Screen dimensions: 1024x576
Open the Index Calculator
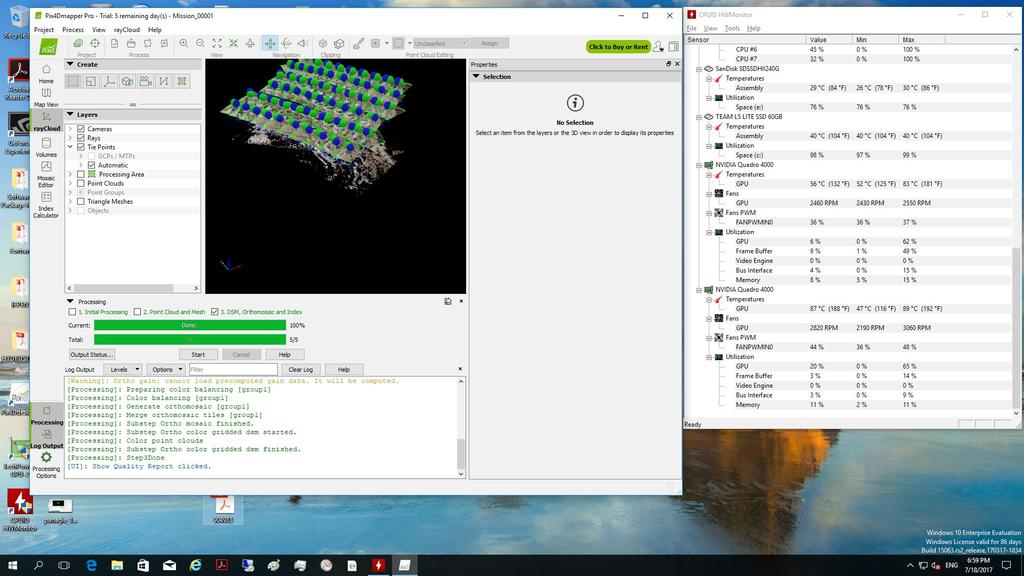[46, 204]
